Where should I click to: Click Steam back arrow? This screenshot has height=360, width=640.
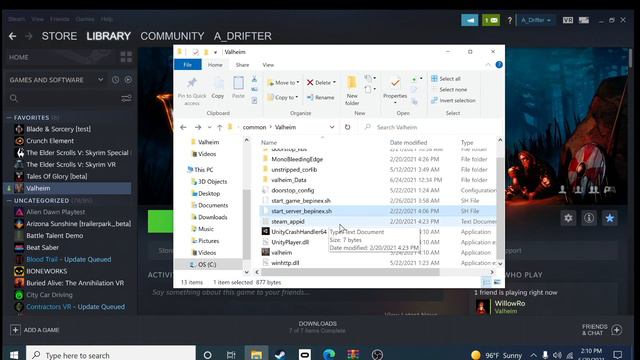pyautogui.click(x=12, y=36)
